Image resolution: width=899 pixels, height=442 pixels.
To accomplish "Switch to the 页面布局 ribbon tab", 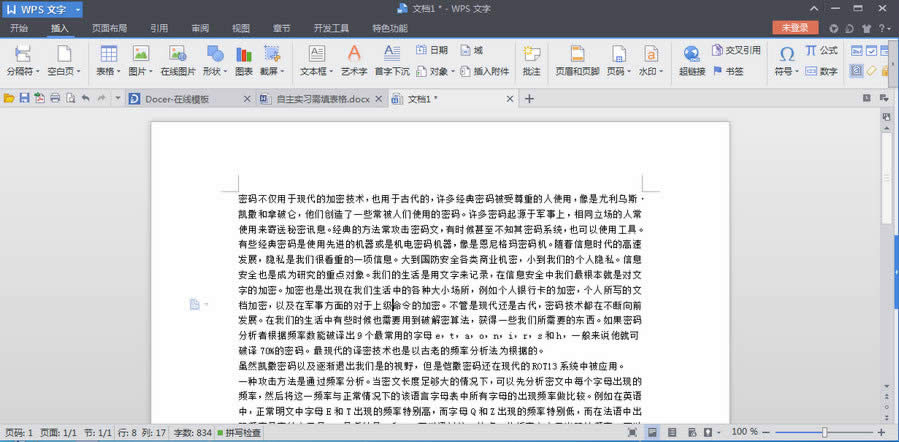I will [110, 28].
